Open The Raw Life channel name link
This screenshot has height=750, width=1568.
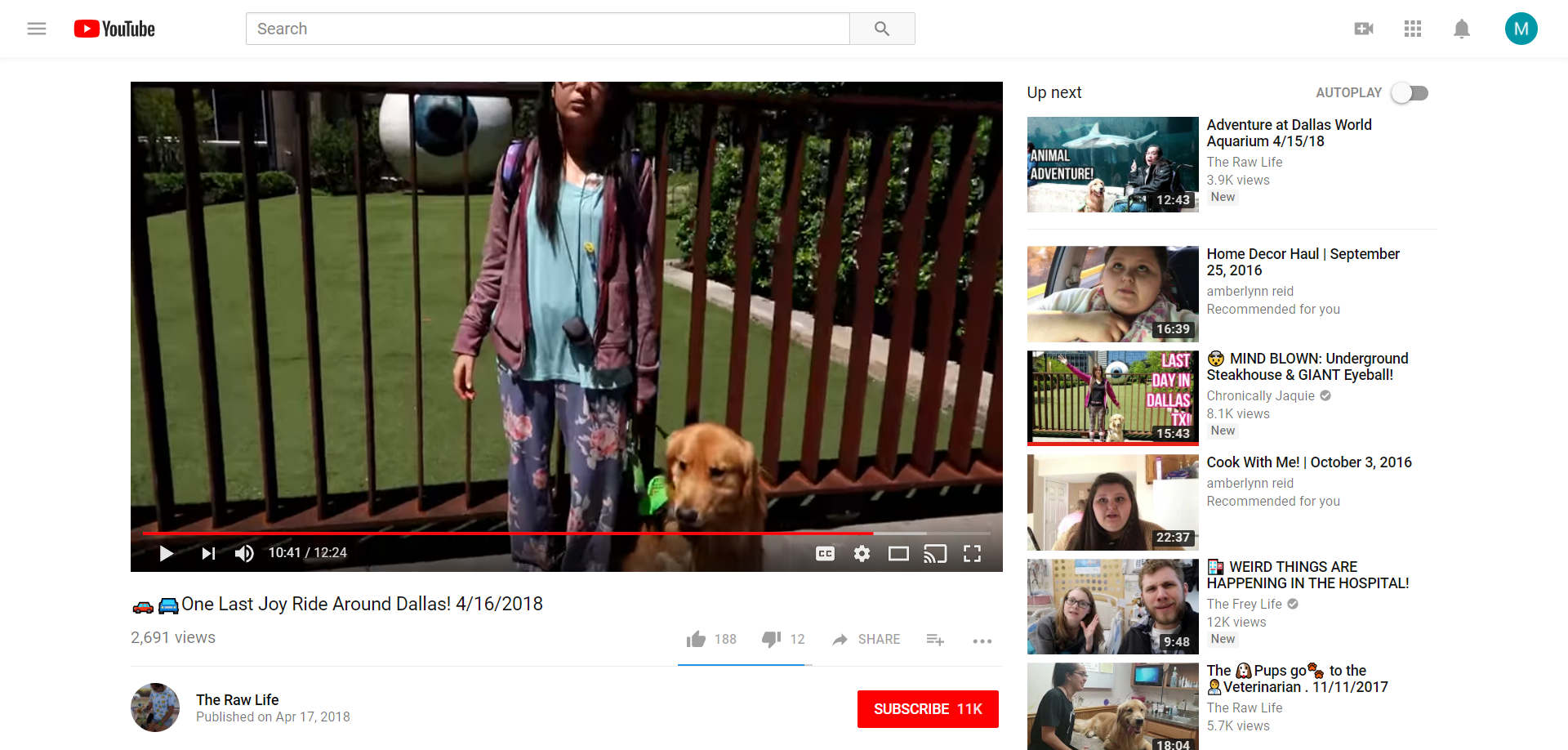pos(238,699)
